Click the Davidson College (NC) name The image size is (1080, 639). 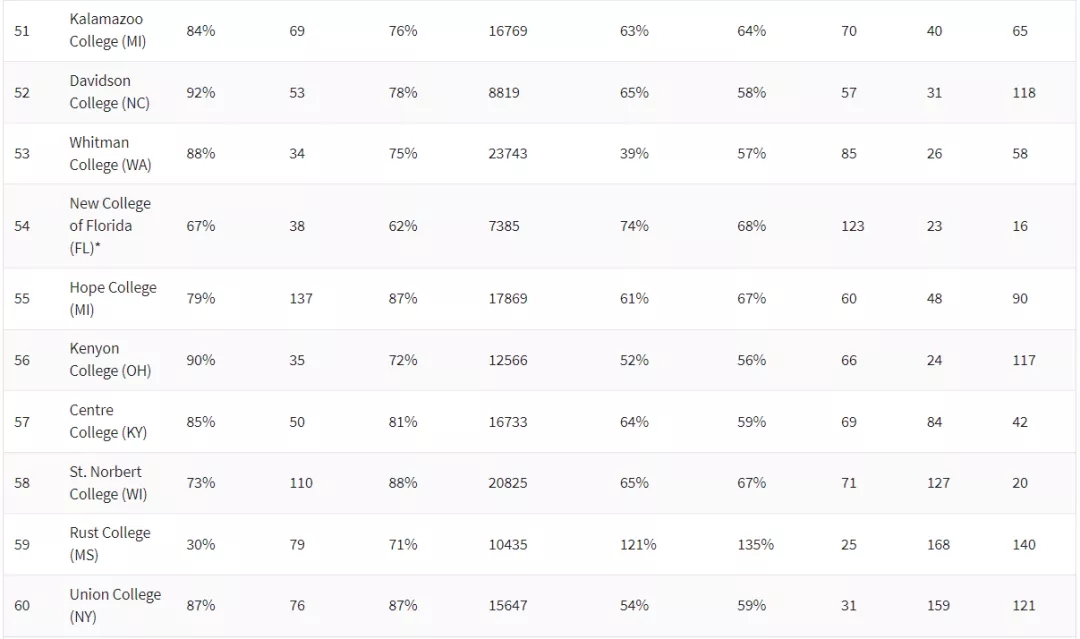(x=108, y=92)
